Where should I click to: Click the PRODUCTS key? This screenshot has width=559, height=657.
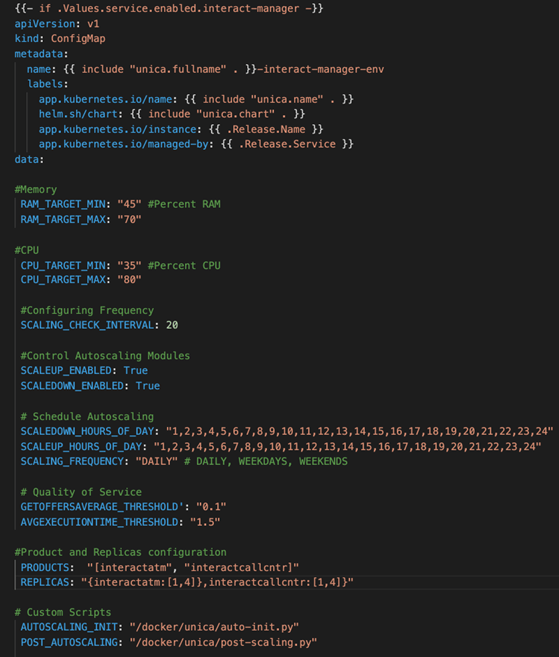45,568
